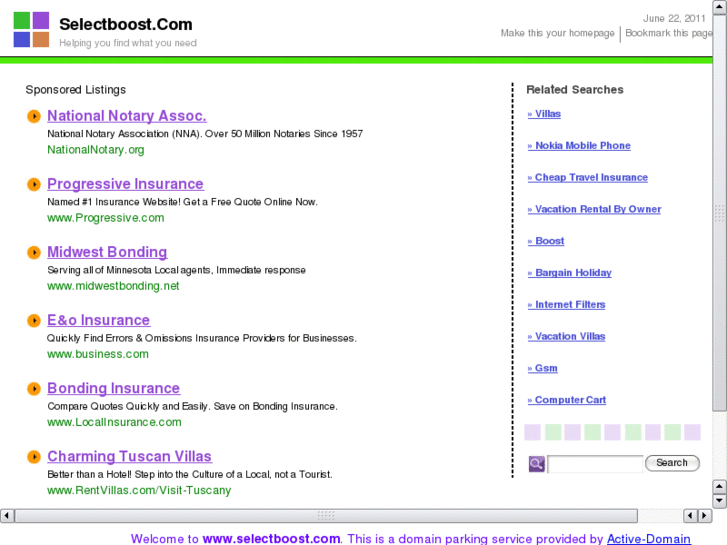Visit www.business.com green URL
Viewport: 727px width, 545px height.
pyautogui.click(x=98, y=354)
